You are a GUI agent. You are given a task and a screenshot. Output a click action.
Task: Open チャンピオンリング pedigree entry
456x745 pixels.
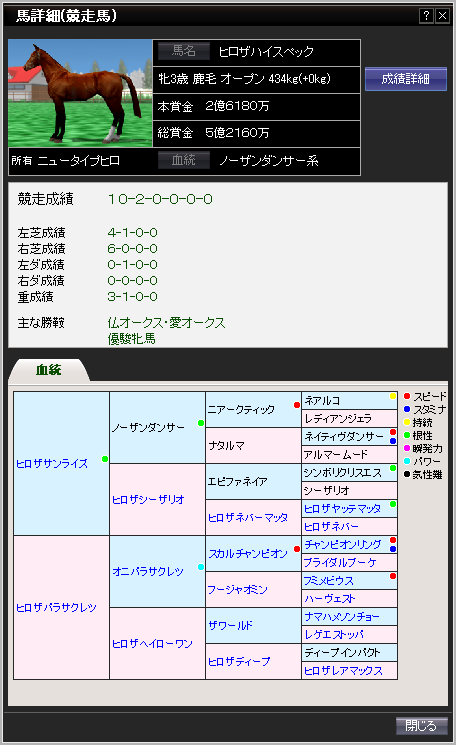343,544
